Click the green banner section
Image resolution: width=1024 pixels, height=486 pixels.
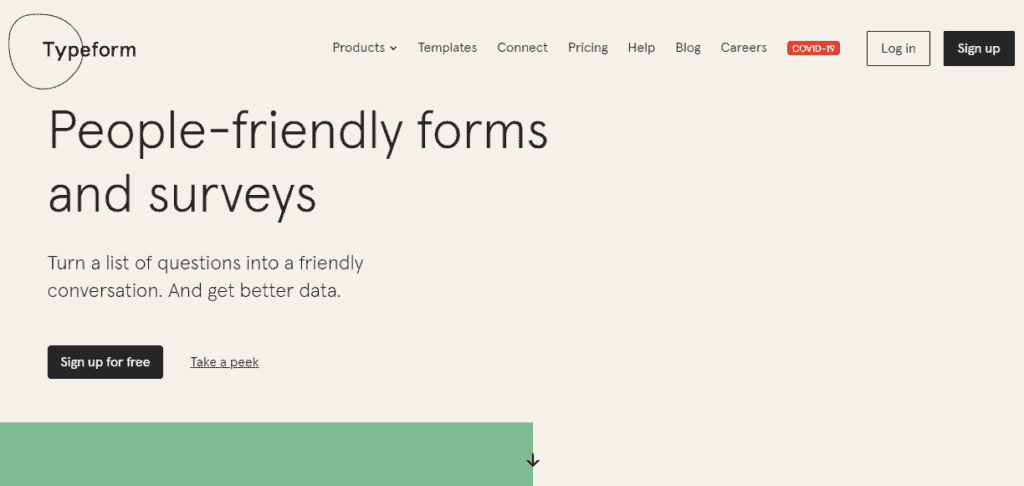click(x=266, y=454)
